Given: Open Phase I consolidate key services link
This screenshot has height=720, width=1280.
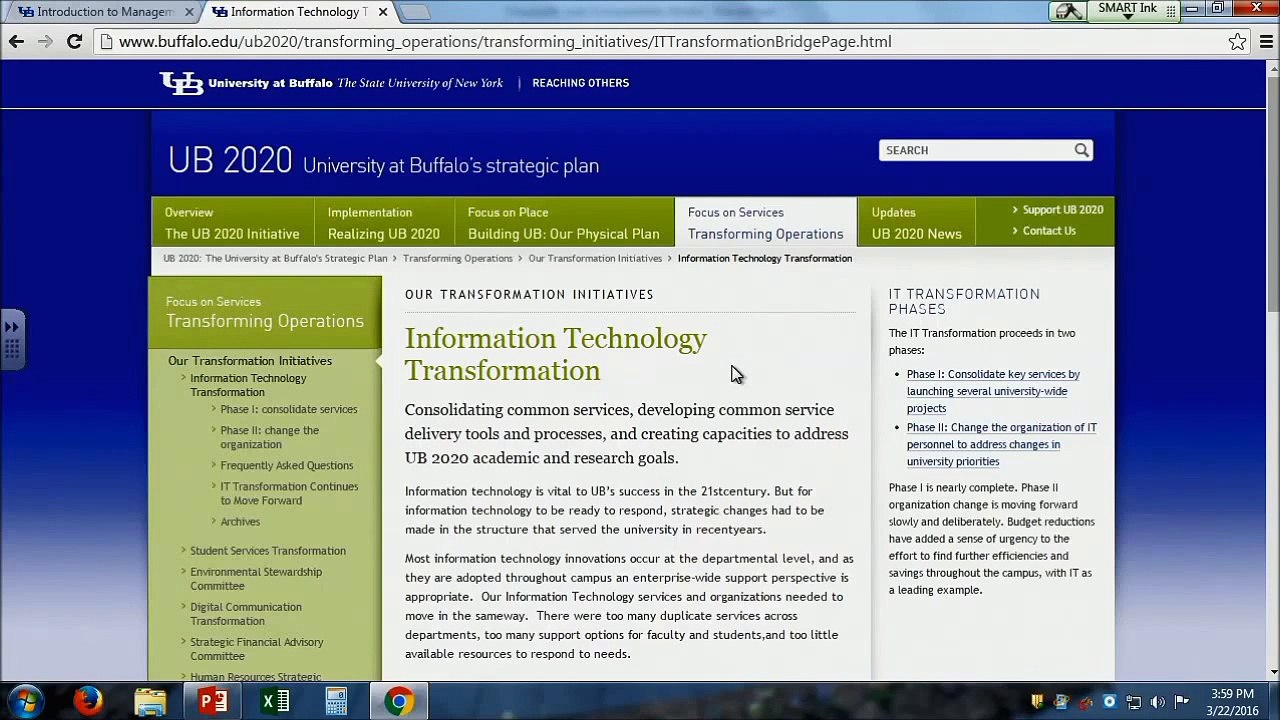Looking at the screenshot, I should [993, 391].
